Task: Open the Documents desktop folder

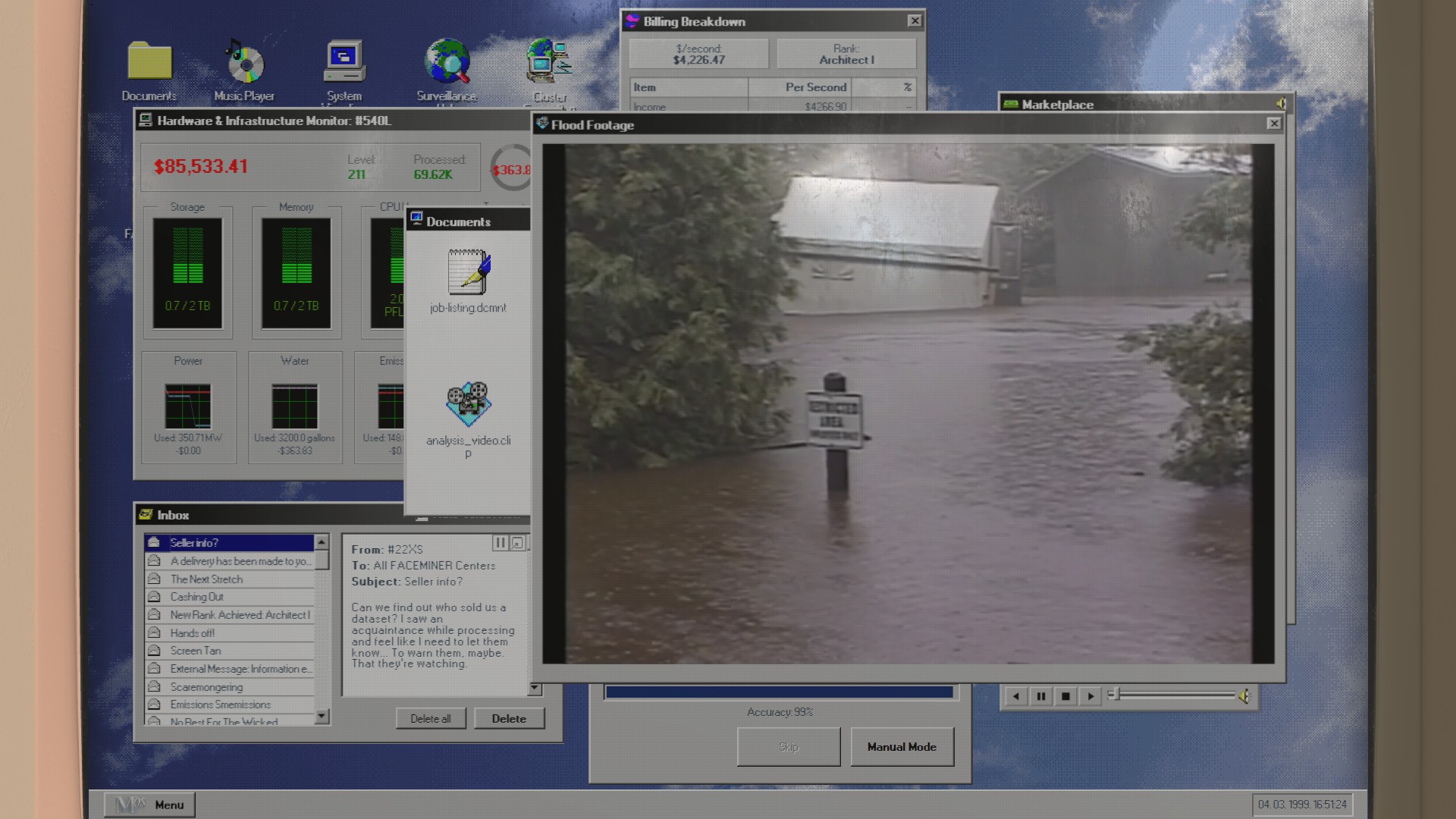Action: pos(149,62)
